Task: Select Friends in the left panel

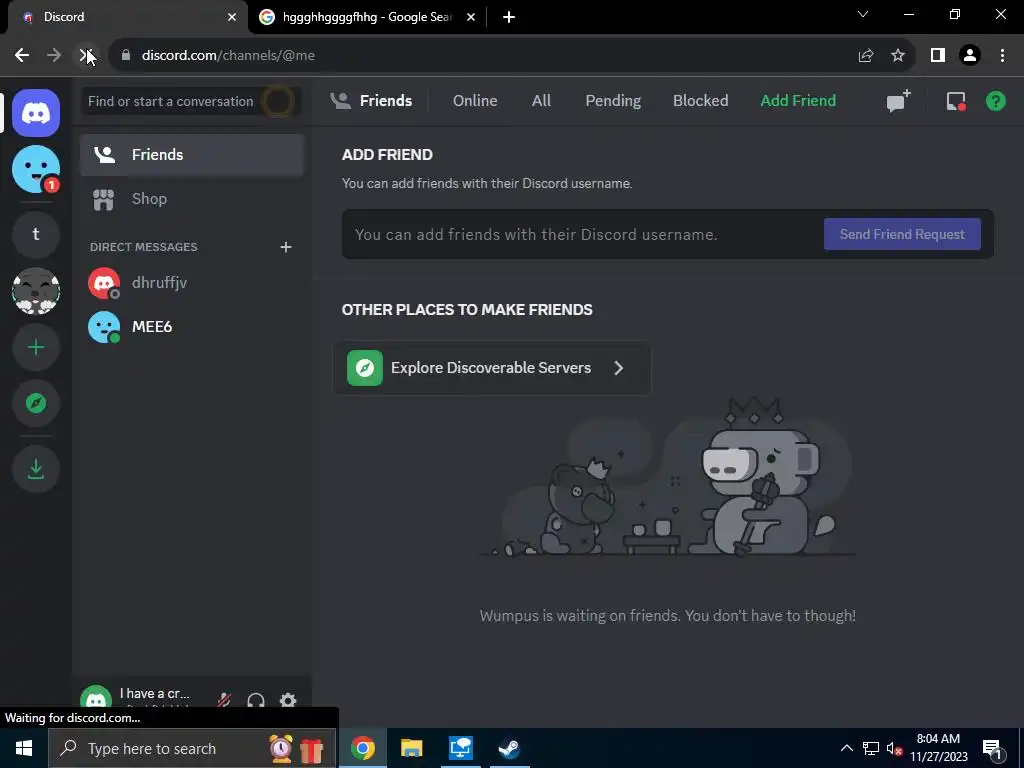Action: [x=192, y=155]
